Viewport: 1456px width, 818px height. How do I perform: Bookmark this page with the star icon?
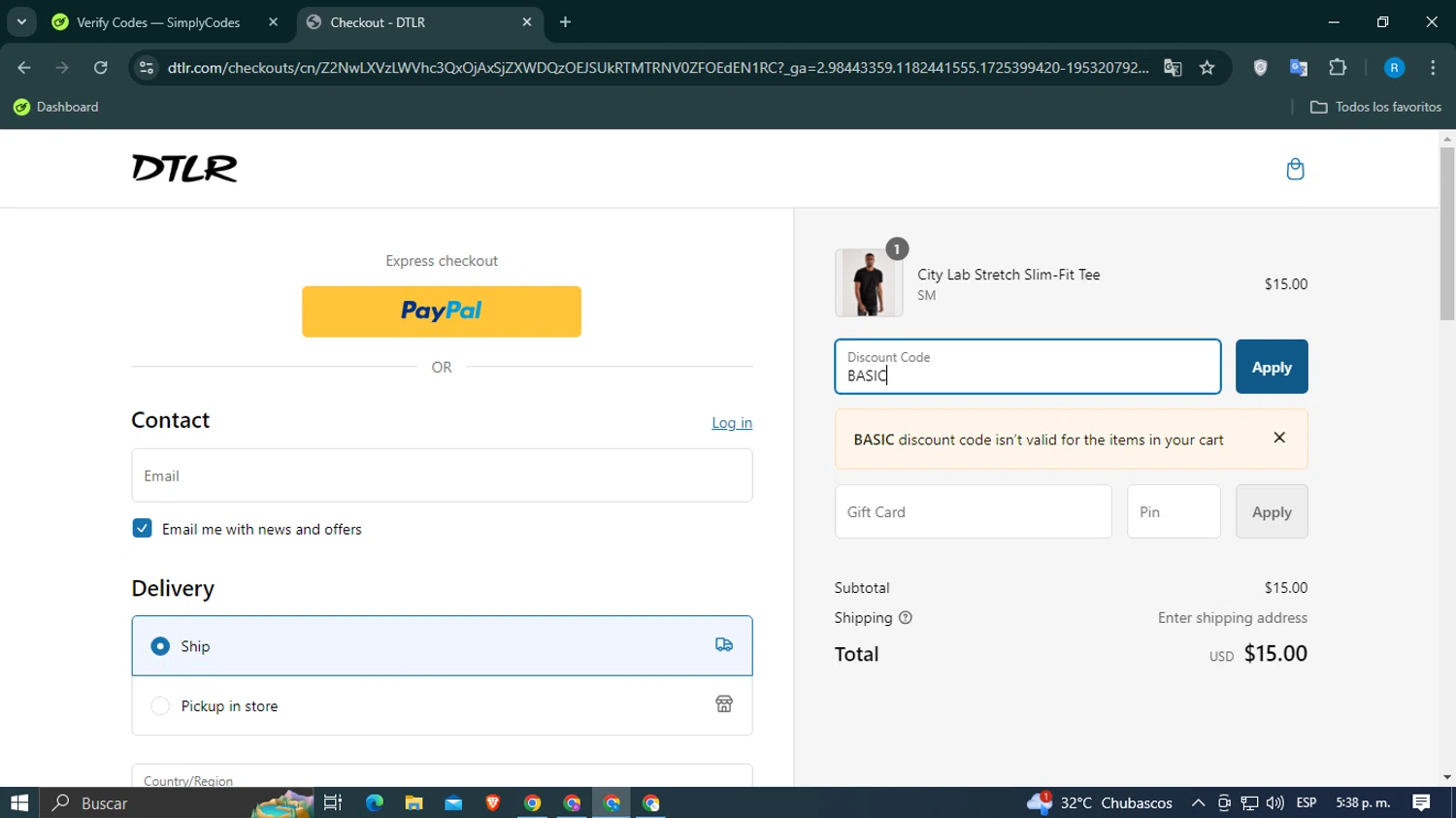[x=1207, y=68]
